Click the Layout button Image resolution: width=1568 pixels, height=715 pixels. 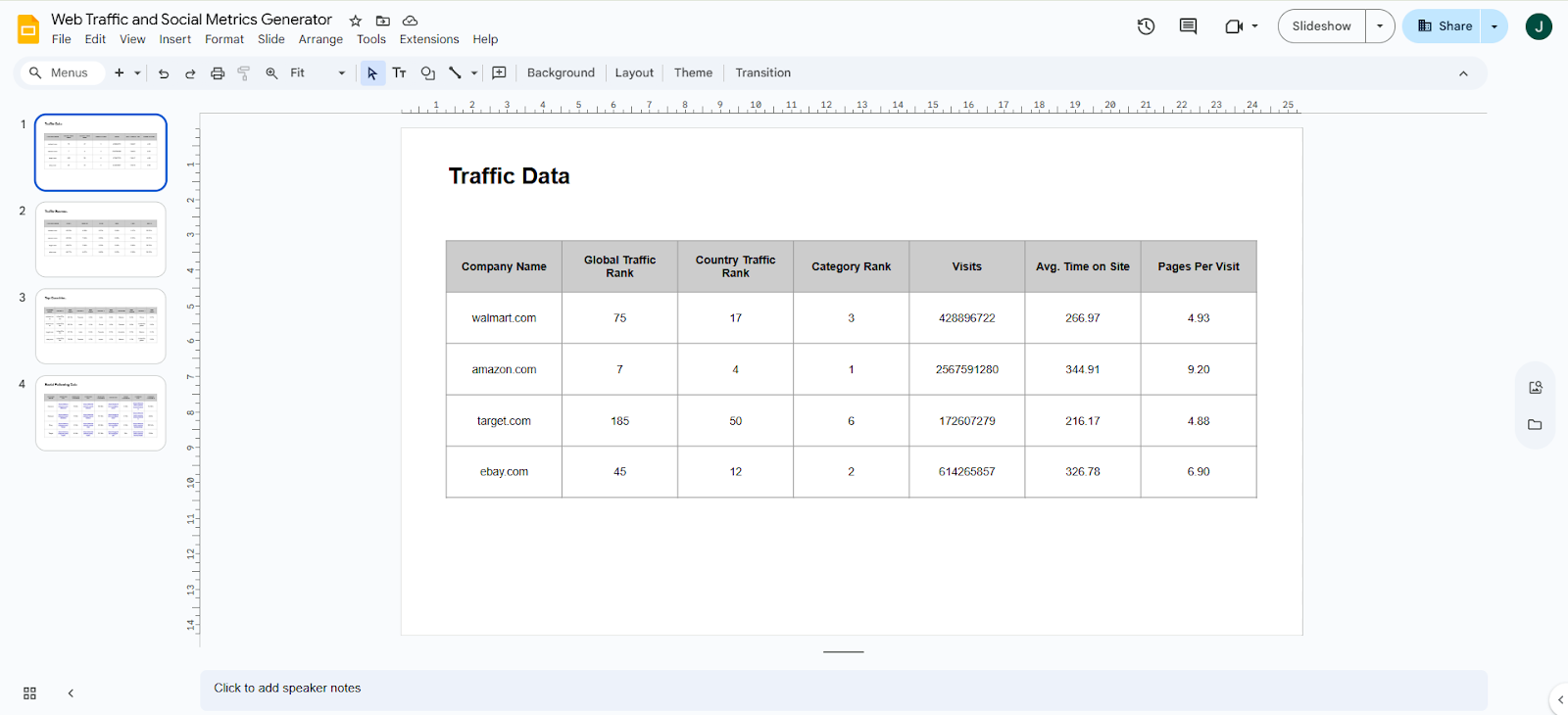coord(634,73)
